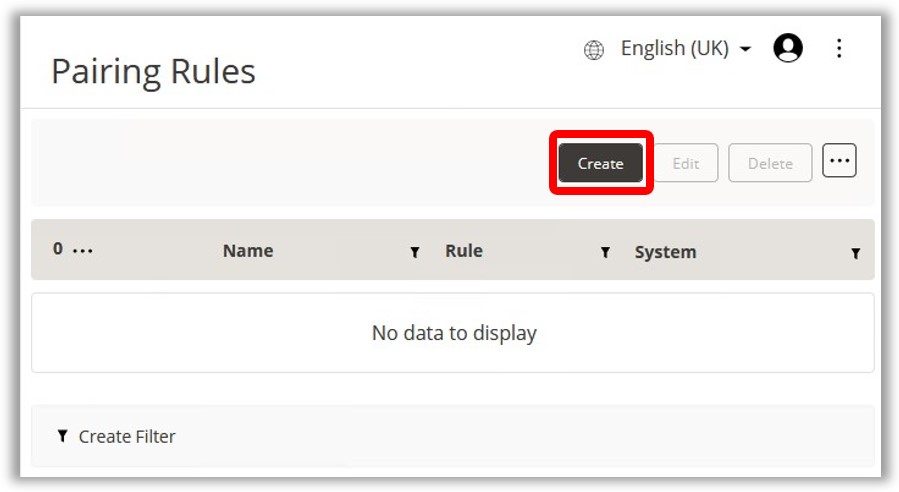Open the System column filter icon
Image resolution: width=899 pixels, height=492 pixels.
click(x=855, y=254)
